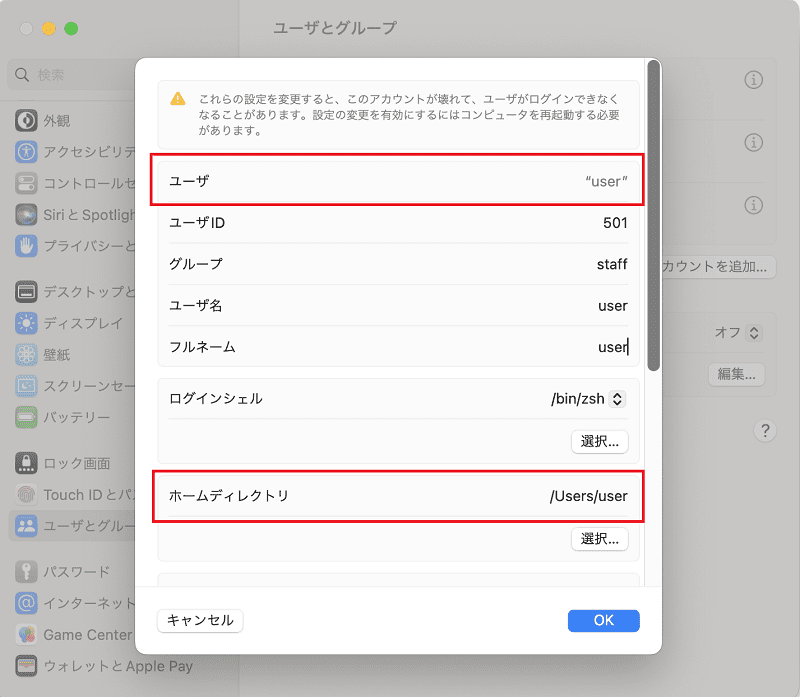Click the 編集... button in background
The height and width of the screenshot is (697, 800).
click(x=736, y=374)
